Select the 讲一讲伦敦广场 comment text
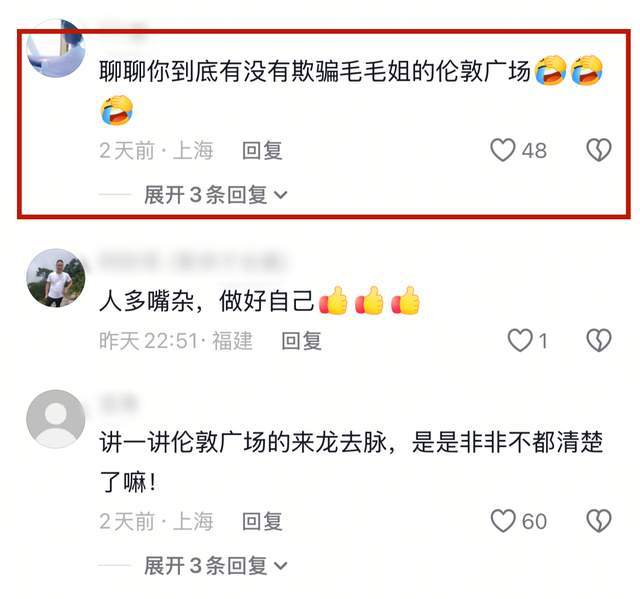640x599 pixels. 351,461
